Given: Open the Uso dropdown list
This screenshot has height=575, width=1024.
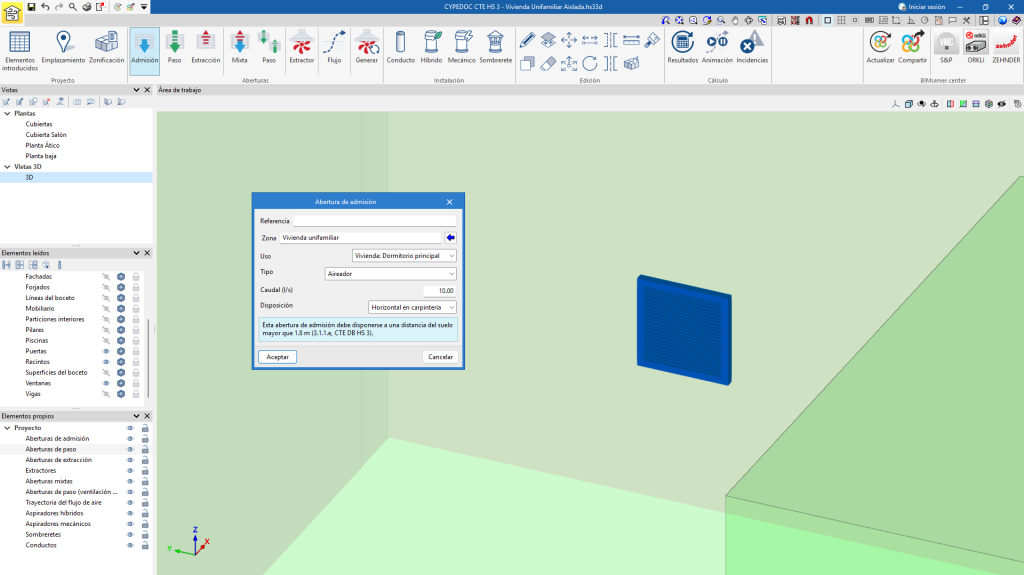Looking at the screenshot, I should 397,256.
